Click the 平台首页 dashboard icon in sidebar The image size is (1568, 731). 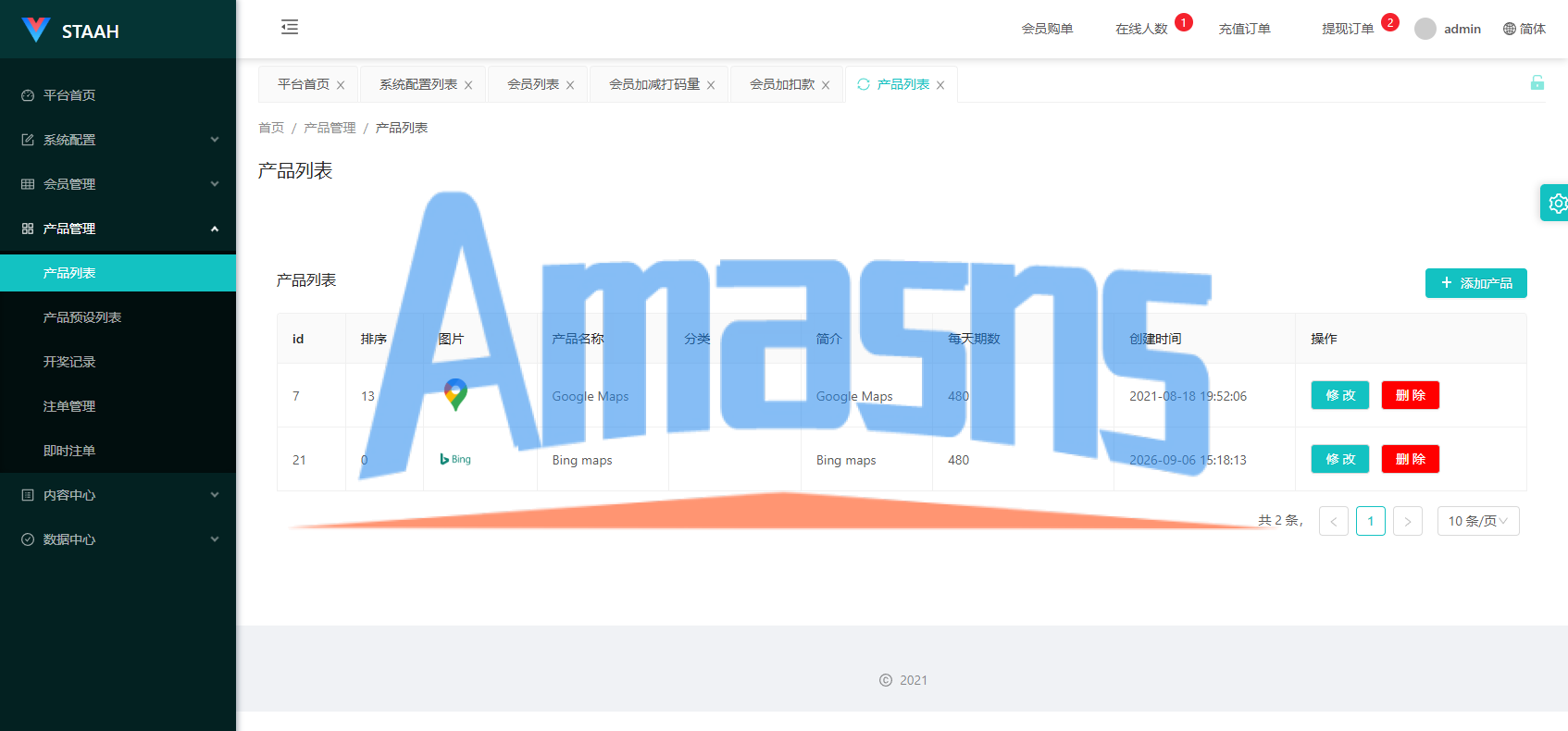tap(28, 95)
